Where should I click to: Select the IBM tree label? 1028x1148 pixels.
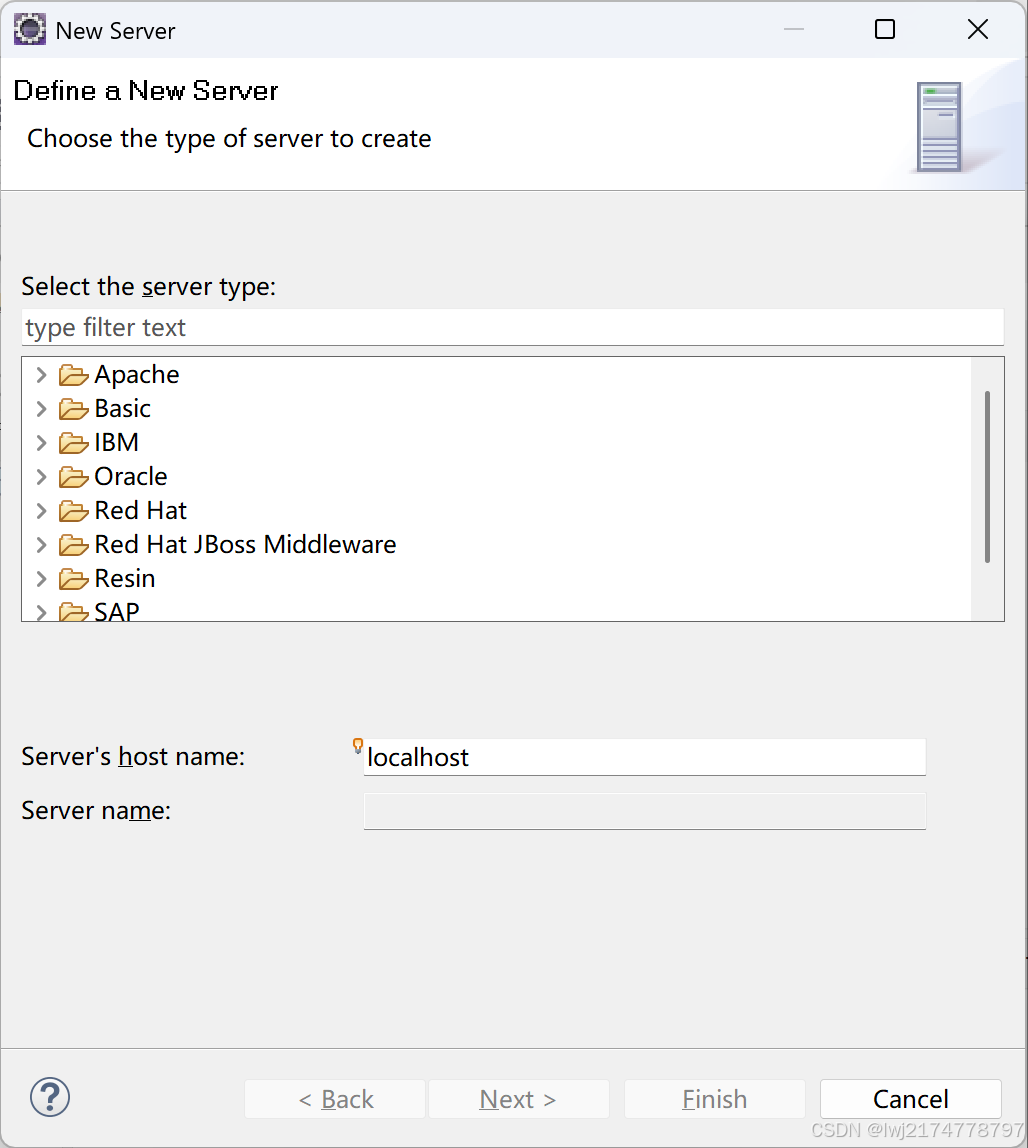[116, 443]
